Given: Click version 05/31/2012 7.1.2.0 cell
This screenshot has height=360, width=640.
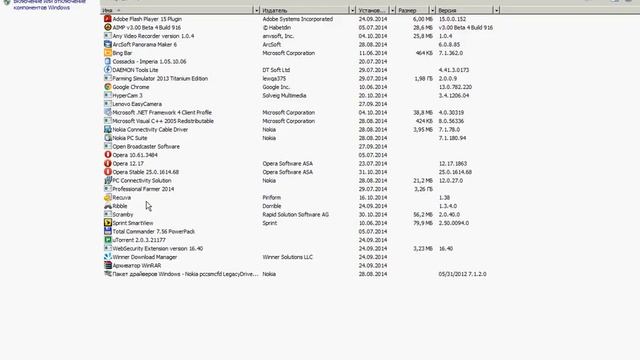Looking at the screenshot, I should [x=462, y=274].
